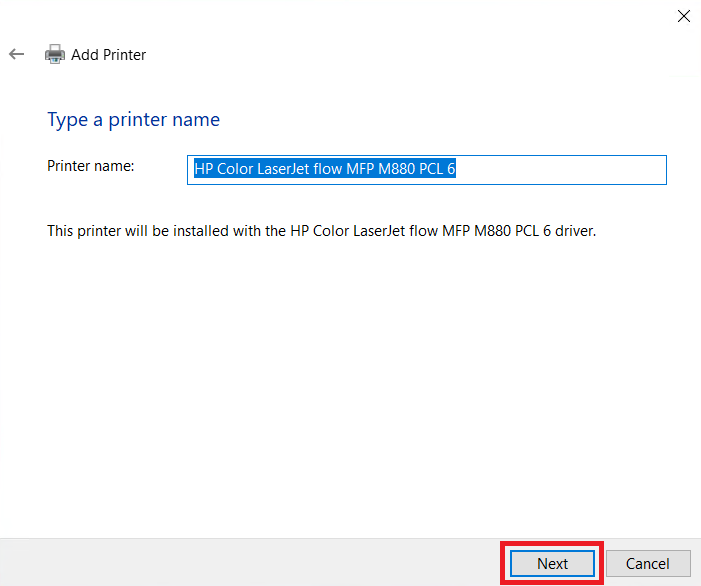
Task: Click the Printer name input field
Action: (x=427, y=170)
